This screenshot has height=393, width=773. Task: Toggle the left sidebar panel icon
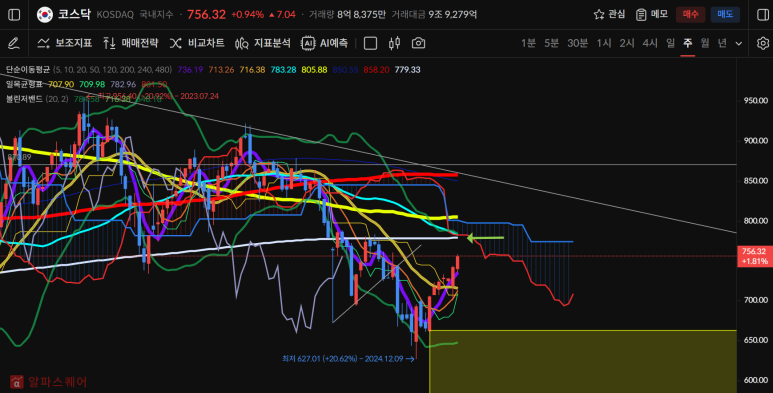point(14,15)
